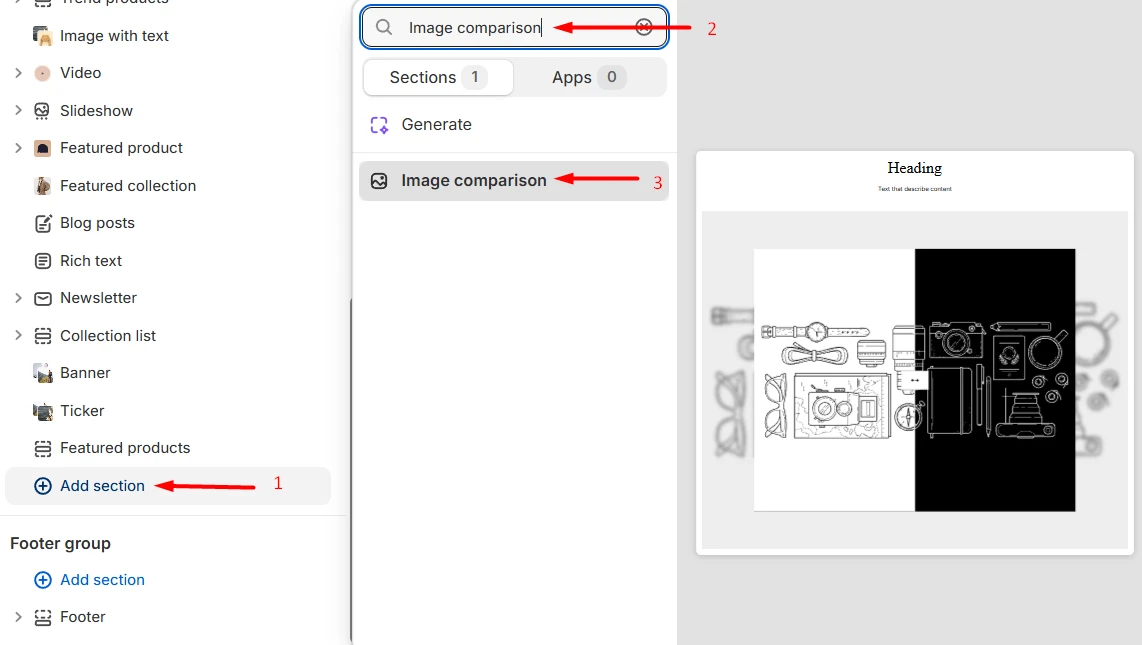Image resolution: width=1142 pixels, height=645 pixels.
Task: Click the Slideshow section icon
Action: pyautogui.click(x=43, y=111)
